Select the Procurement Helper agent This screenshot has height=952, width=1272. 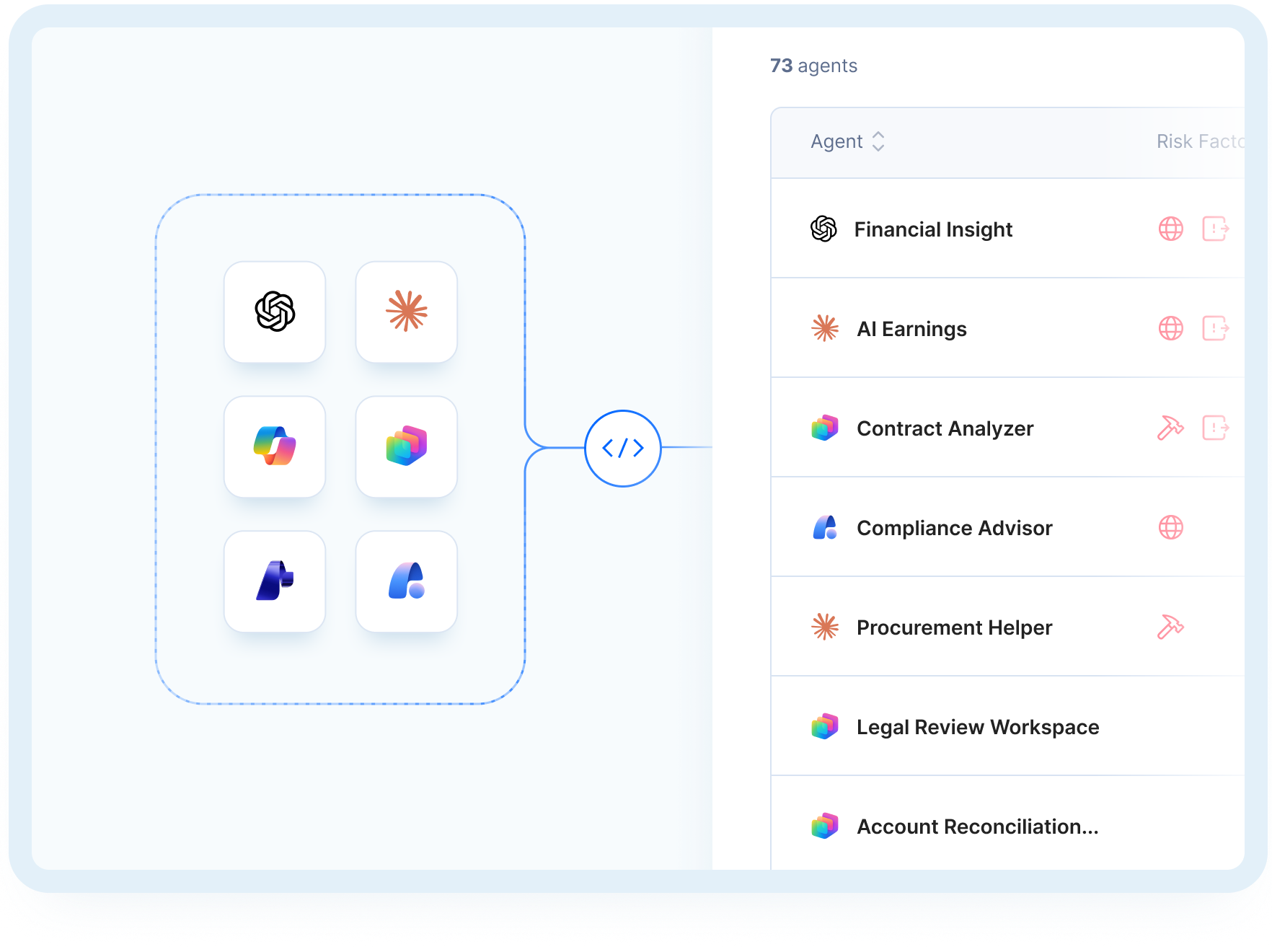coord(955,627)
